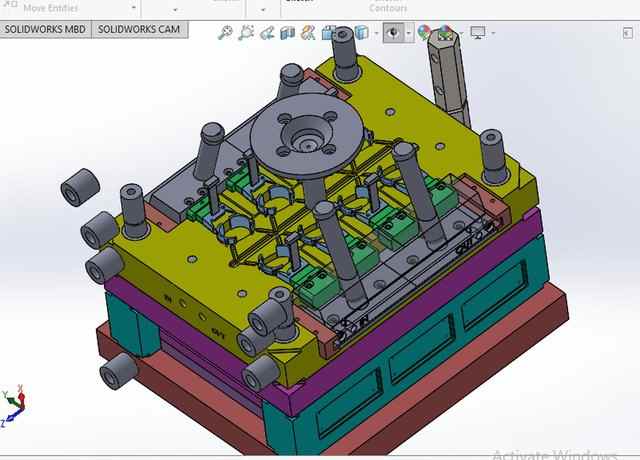
Task: Toggle Hide/Show Items eye button
Action: pyautogui.click(x=393, y=33)
